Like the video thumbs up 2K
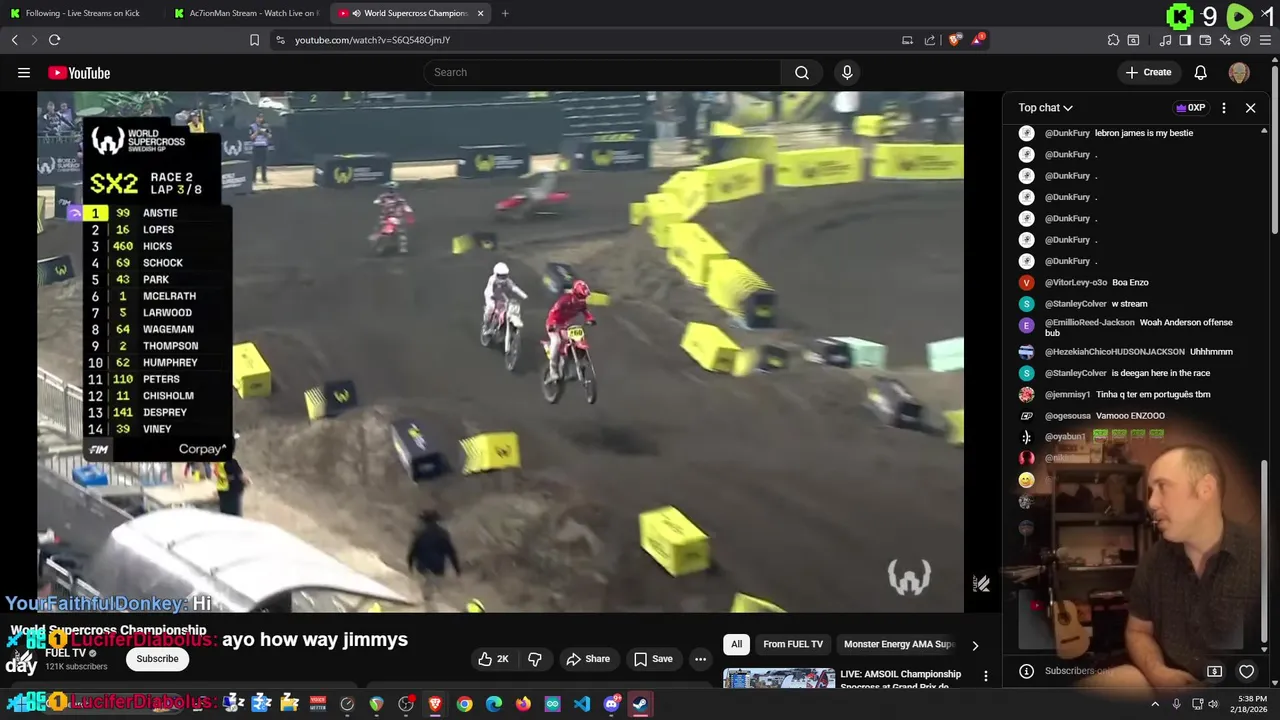Screen dimensions: 1280x720 click(493, 659)
